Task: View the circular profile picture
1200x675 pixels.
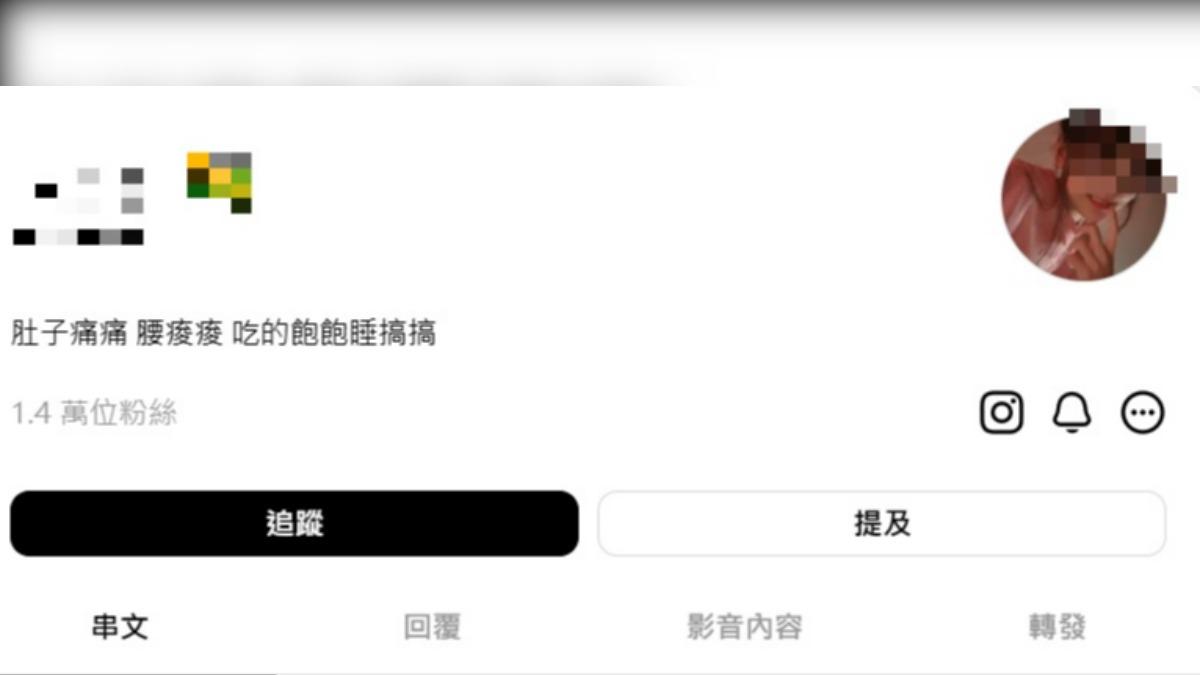Action: 1083,198
